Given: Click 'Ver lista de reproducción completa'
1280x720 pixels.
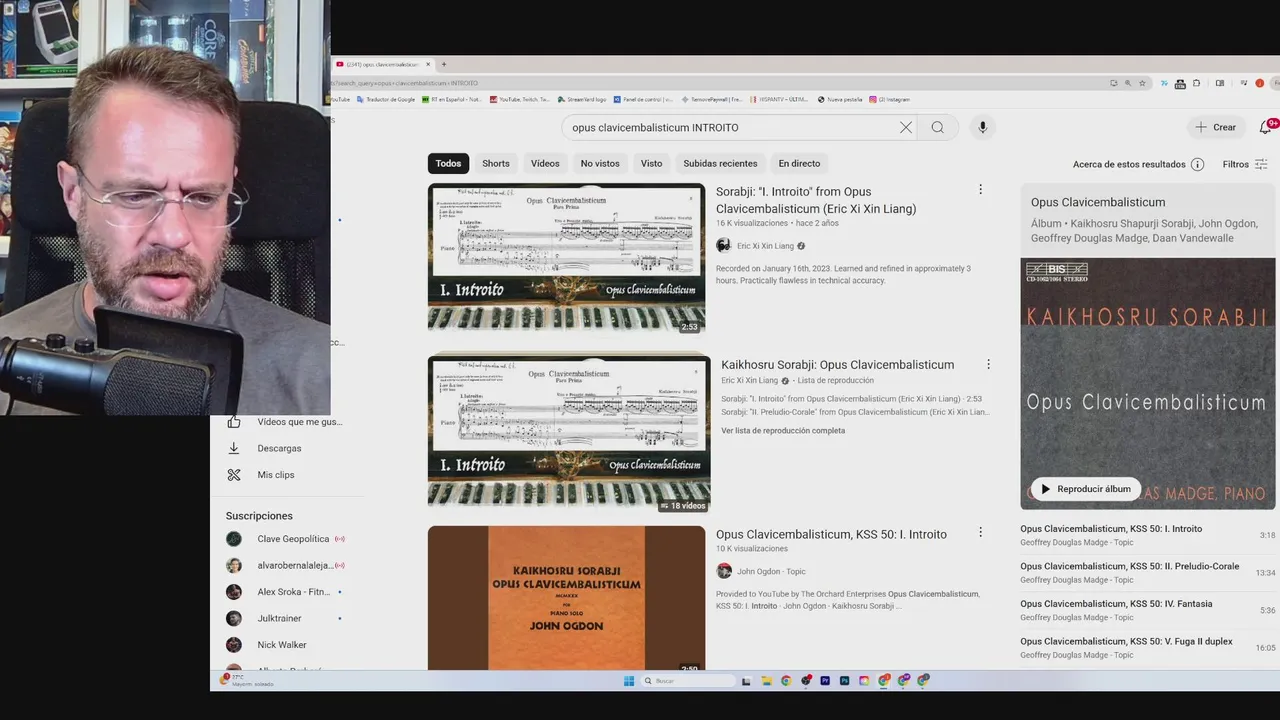Looking at the screenshot, I should (783, 431).
